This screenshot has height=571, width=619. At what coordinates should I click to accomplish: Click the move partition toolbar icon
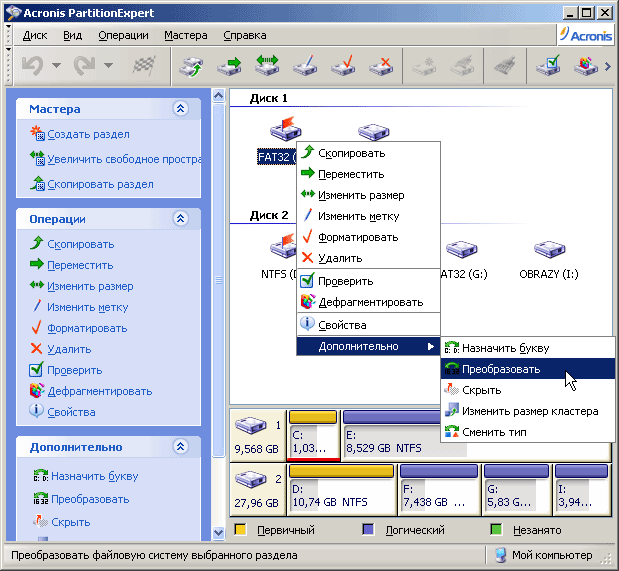coord(229,66)
